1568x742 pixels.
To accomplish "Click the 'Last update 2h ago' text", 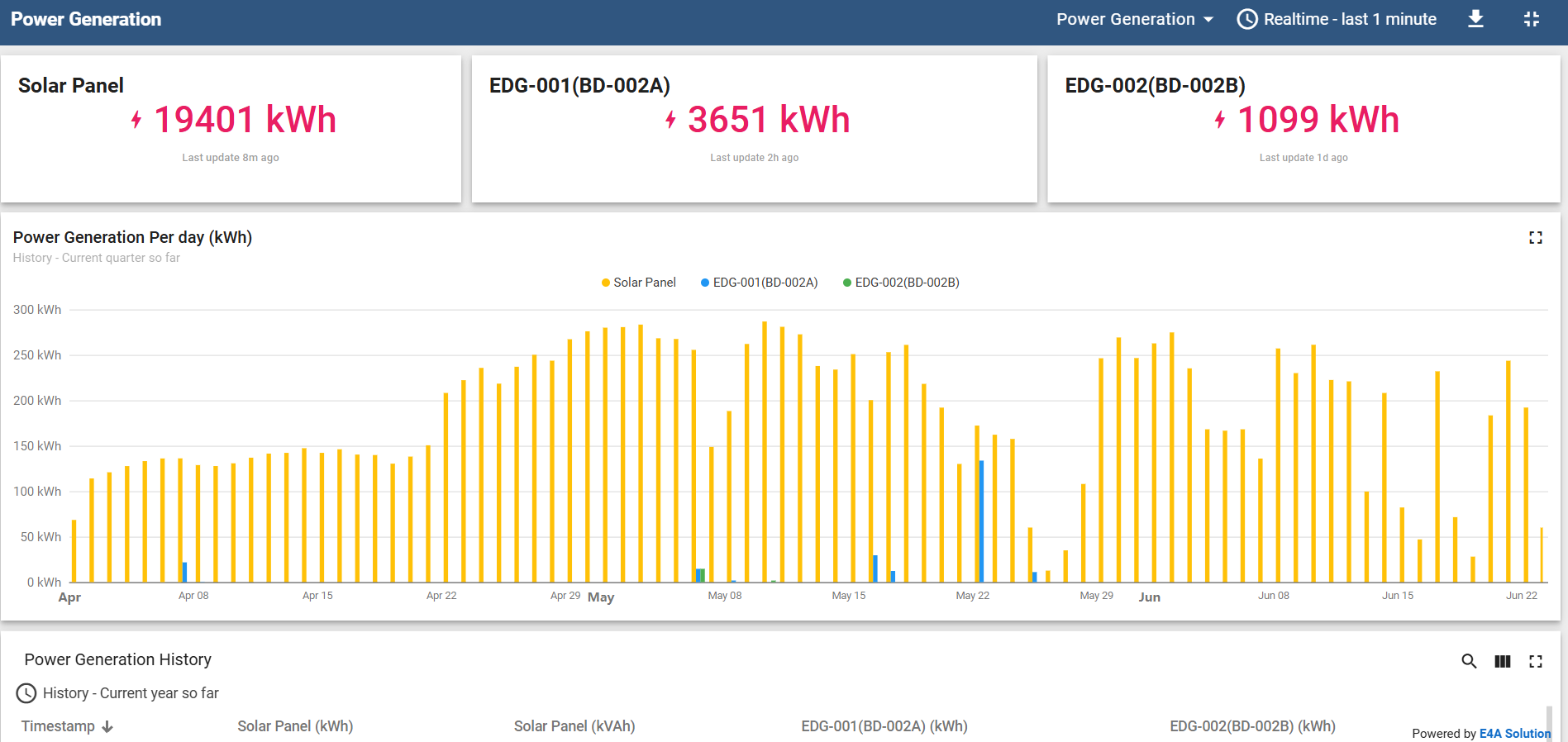I will tap(755, 158).
